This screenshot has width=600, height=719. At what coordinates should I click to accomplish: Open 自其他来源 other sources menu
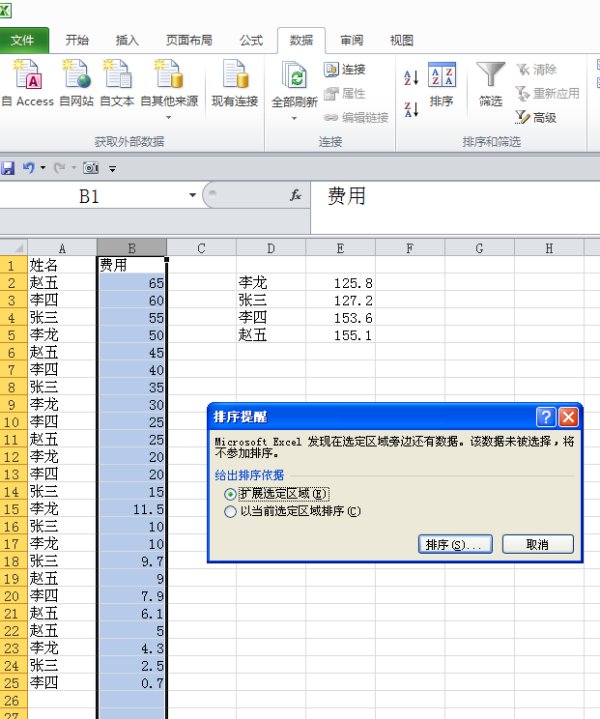click(169, 89)
